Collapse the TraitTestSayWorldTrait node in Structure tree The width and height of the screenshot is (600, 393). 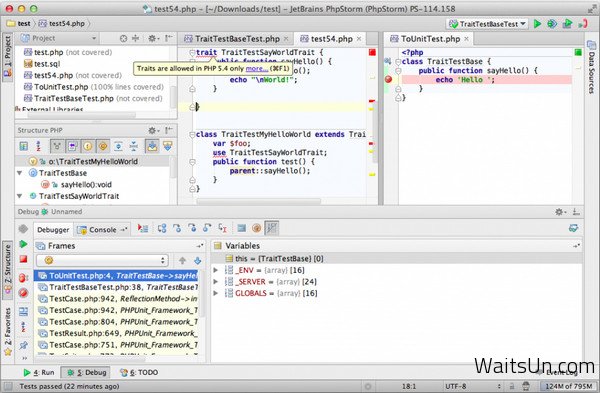[x=20, y=196]
